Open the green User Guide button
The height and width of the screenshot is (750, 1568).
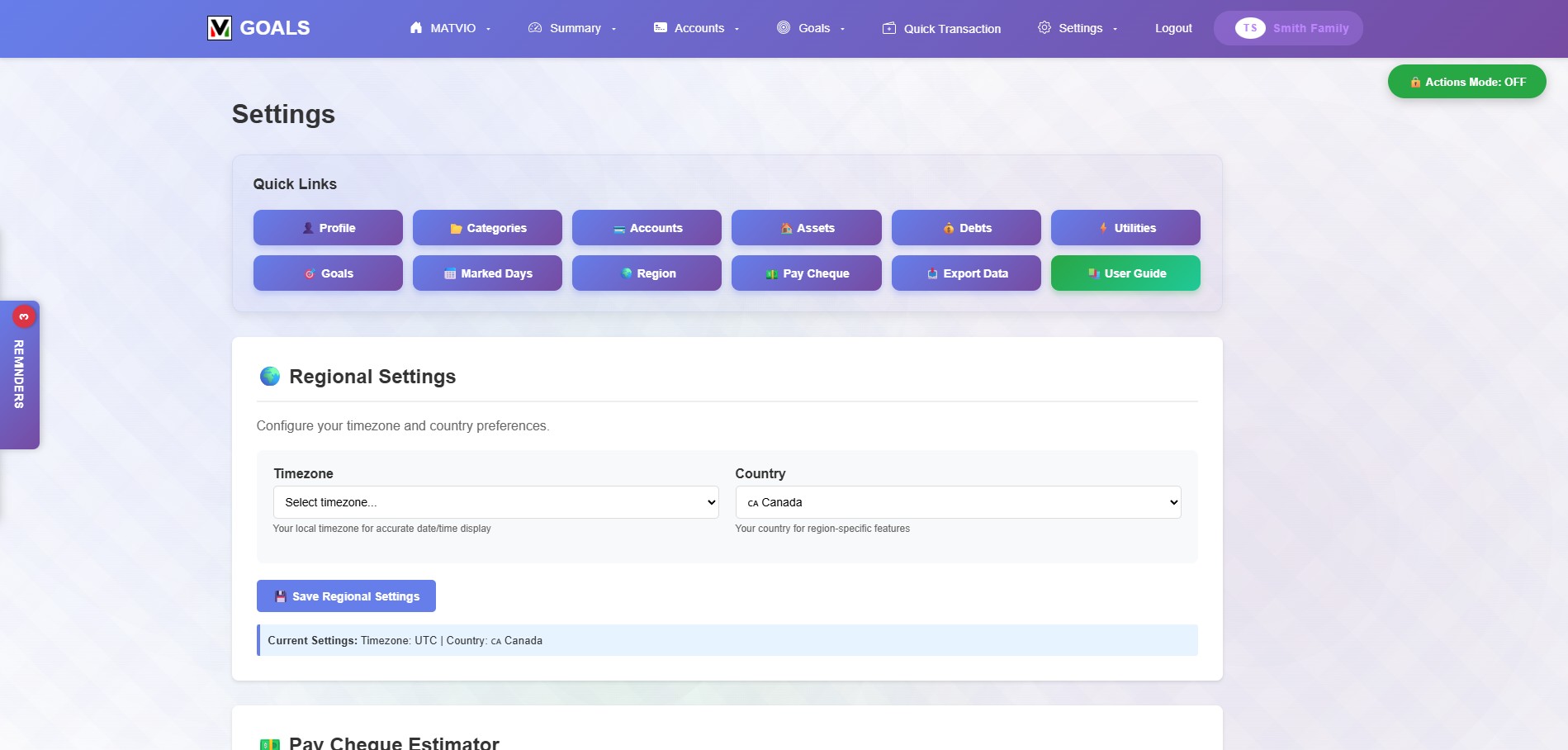1125,273
